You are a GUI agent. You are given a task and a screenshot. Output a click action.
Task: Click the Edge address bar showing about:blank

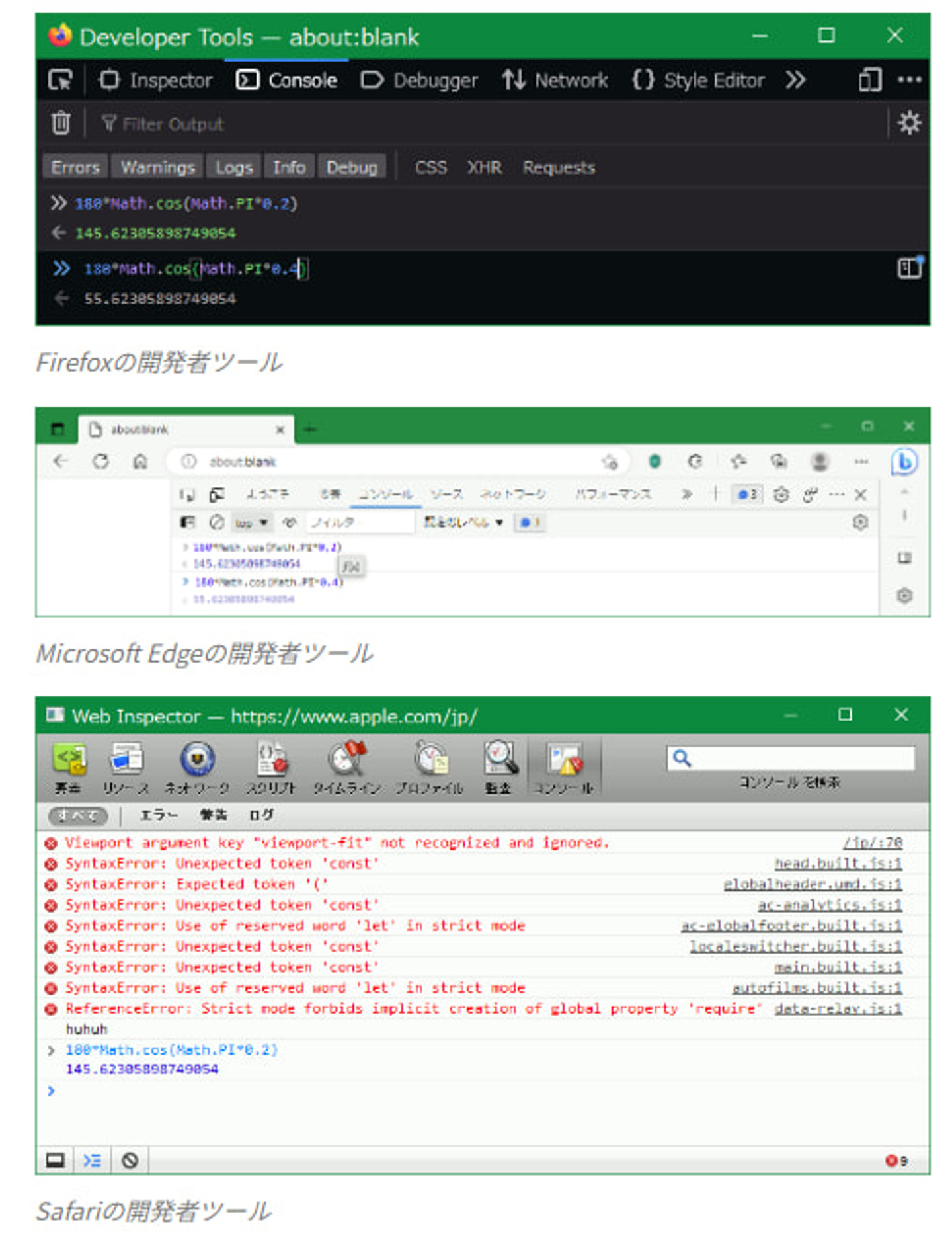point(397,461)
